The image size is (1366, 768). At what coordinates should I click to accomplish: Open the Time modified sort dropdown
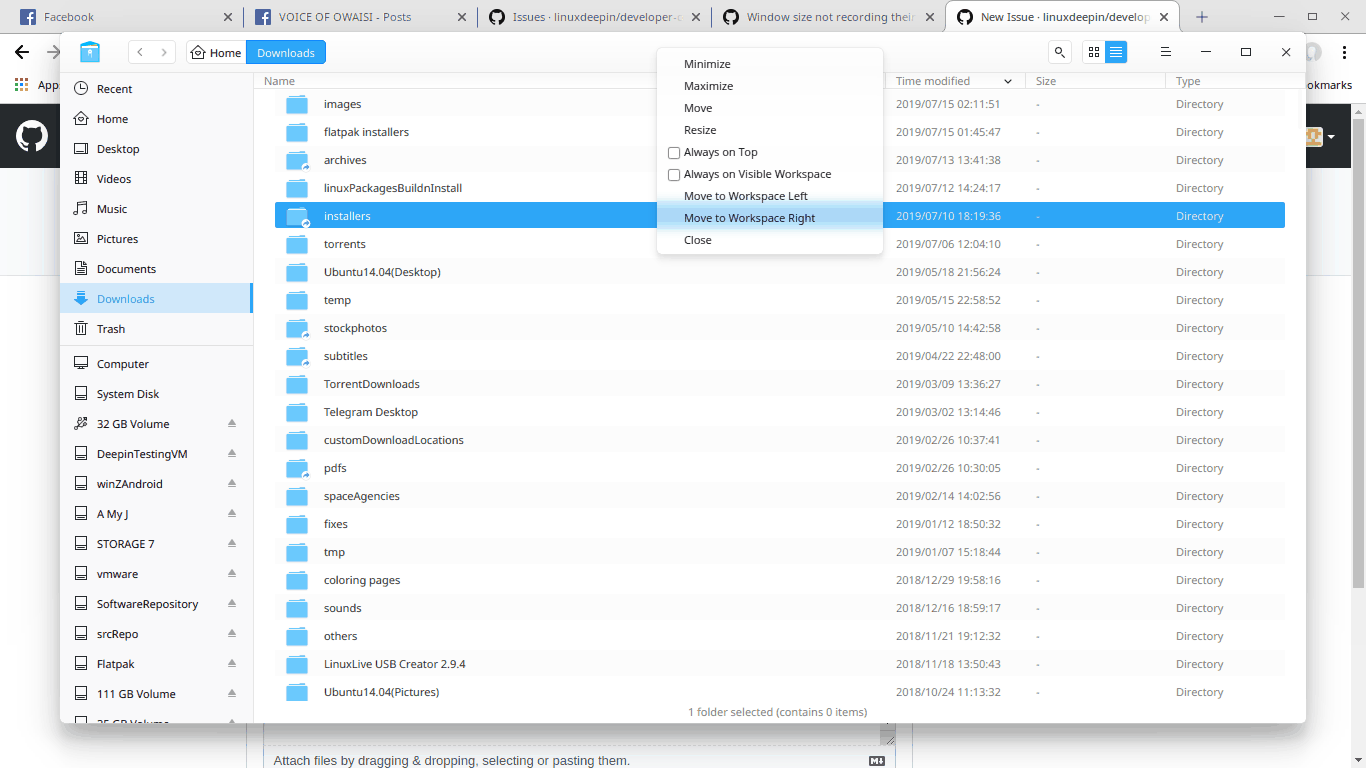pyautogui.click(x=1008, y=81)
